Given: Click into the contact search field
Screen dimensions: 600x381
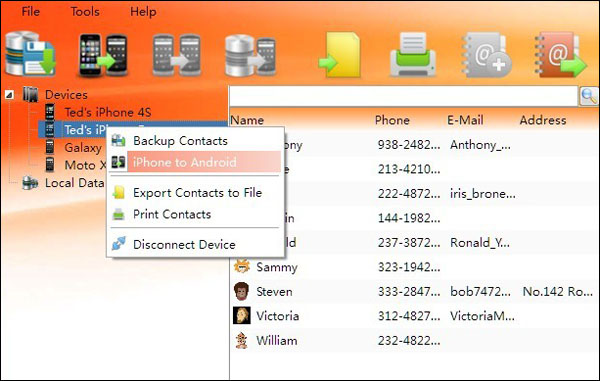Looking at the screenshot, I should (403, 96).
